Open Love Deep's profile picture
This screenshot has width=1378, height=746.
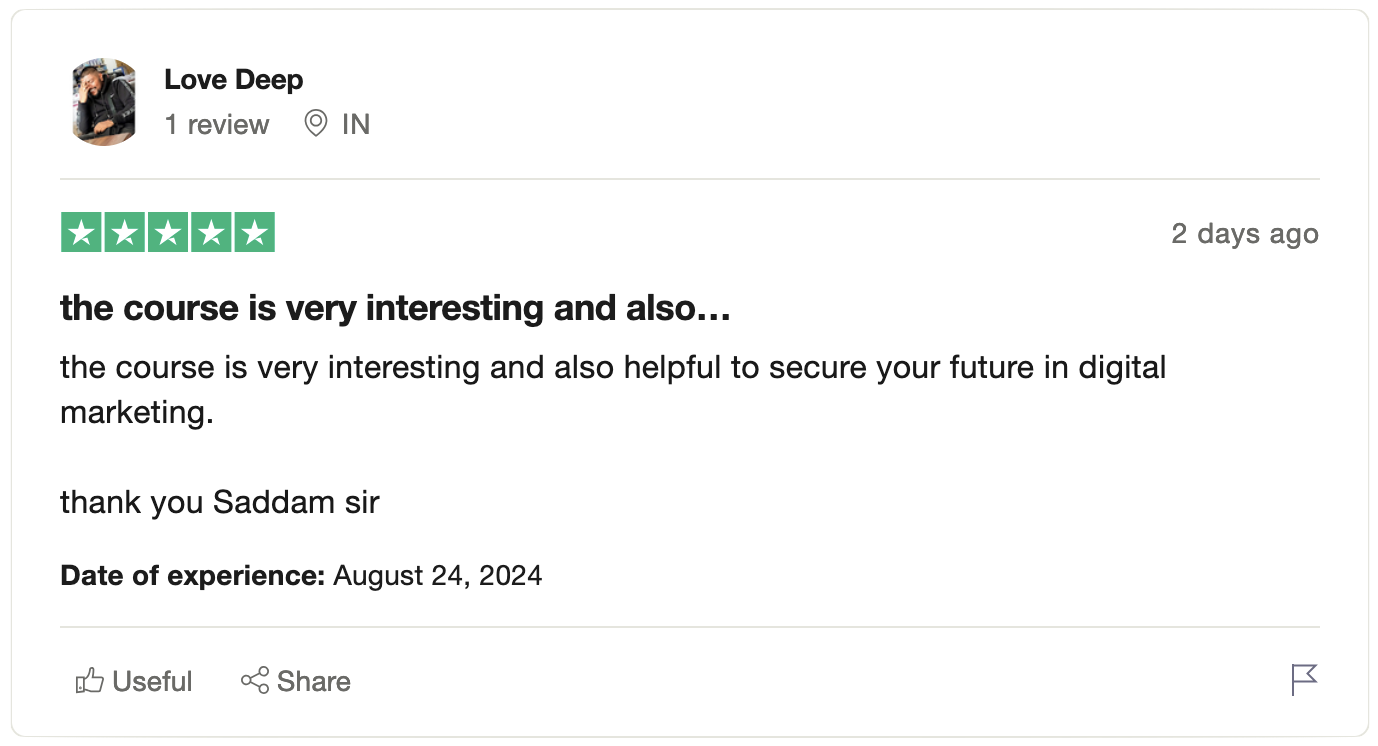point(104,102)
